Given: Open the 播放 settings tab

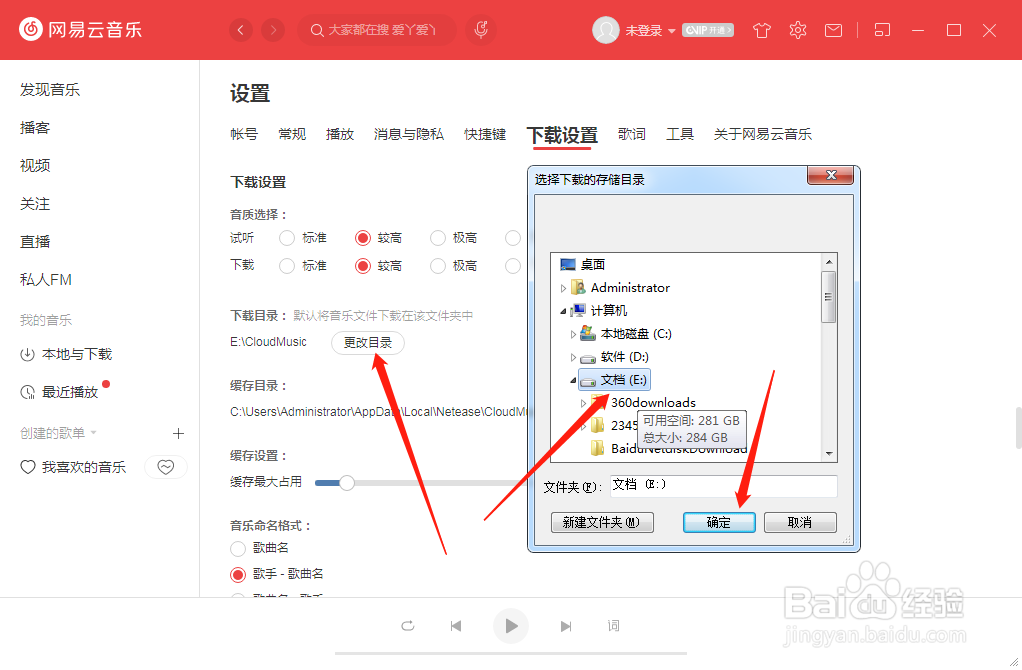Looking at the screenshot, I should 340,134.
